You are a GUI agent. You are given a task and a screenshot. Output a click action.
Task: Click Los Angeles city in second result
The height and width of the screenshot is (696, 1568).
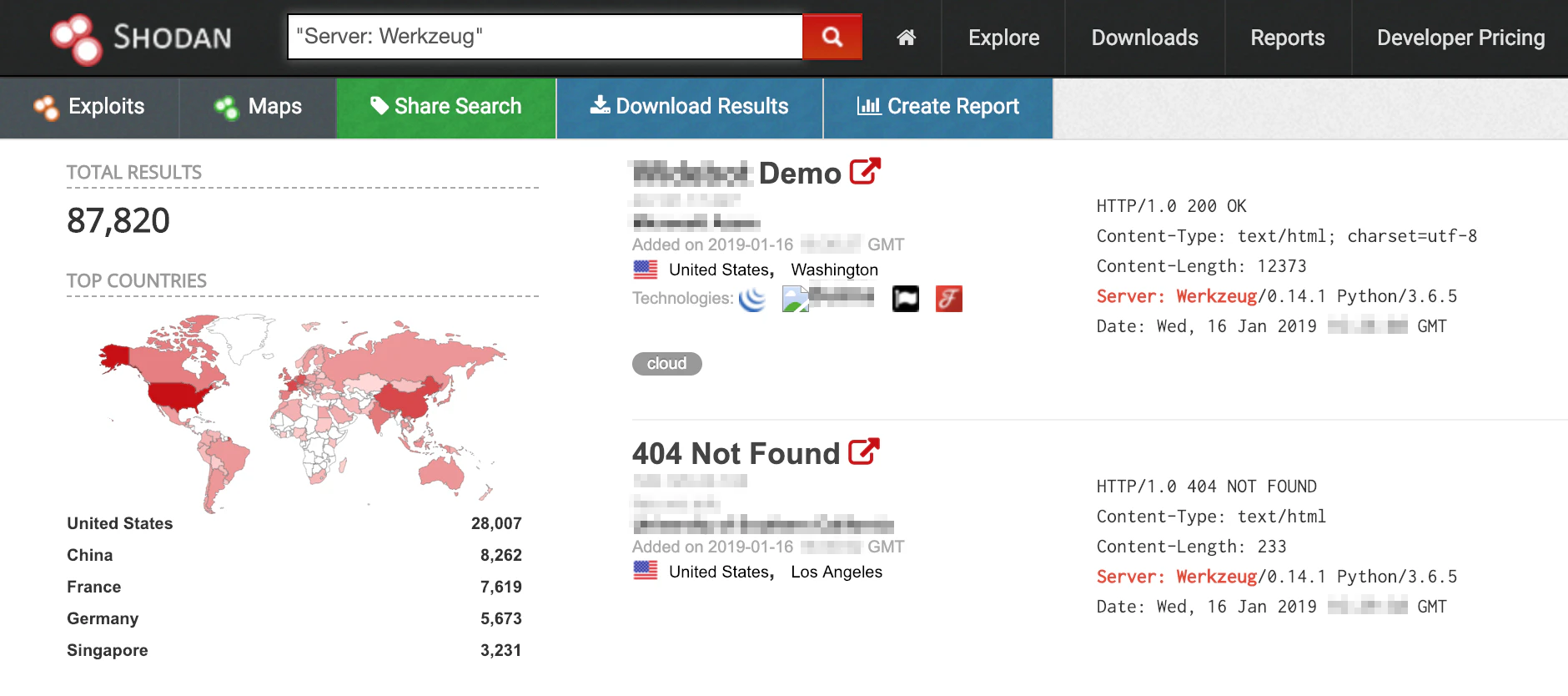tap(837, 572)
